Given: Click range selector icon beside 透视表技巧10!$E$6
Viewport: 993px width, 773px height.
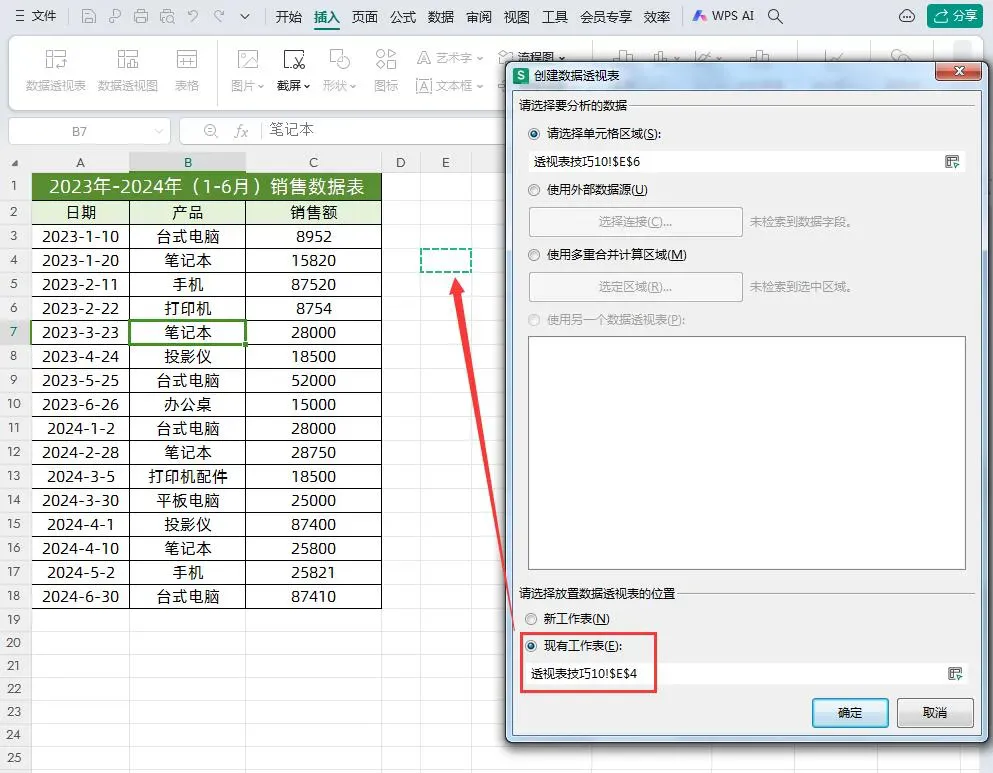Looking at the screenshot, I should (x=952, y=162).
